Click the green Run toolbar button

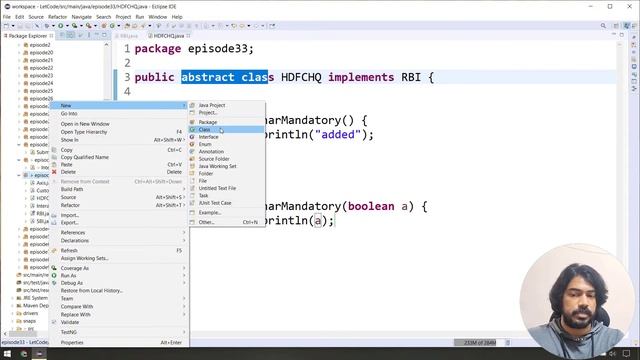[x=60, y=26]
